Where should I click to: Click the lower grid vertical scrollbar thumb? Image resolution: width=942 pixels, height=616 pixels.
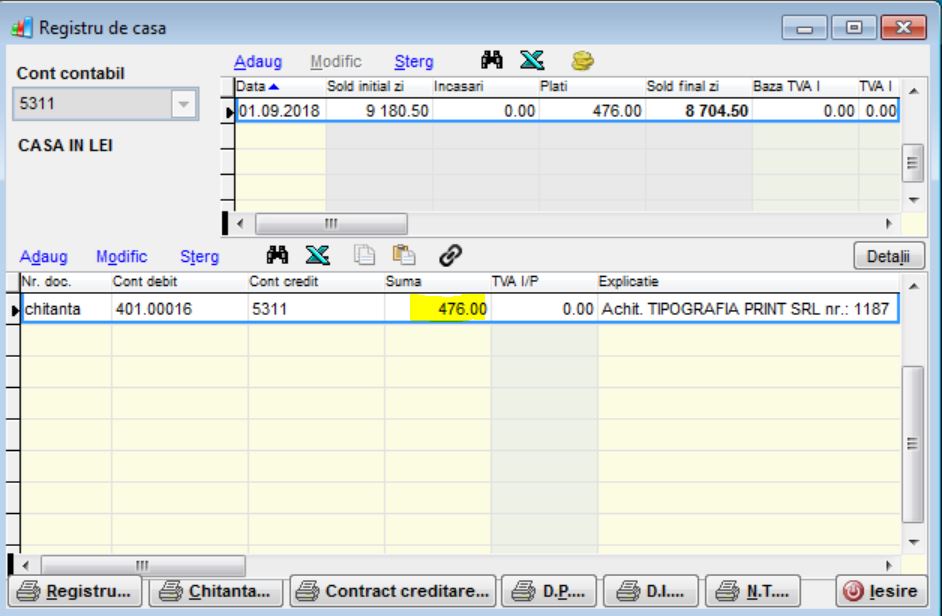click(x=913, y=444)
